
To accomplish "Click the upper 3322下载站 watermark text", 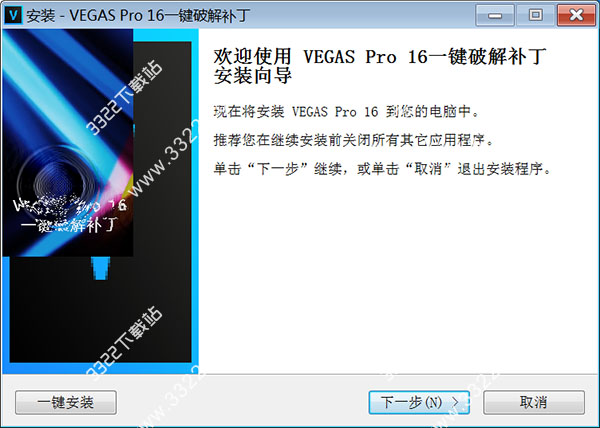I will tap(124, 97).
